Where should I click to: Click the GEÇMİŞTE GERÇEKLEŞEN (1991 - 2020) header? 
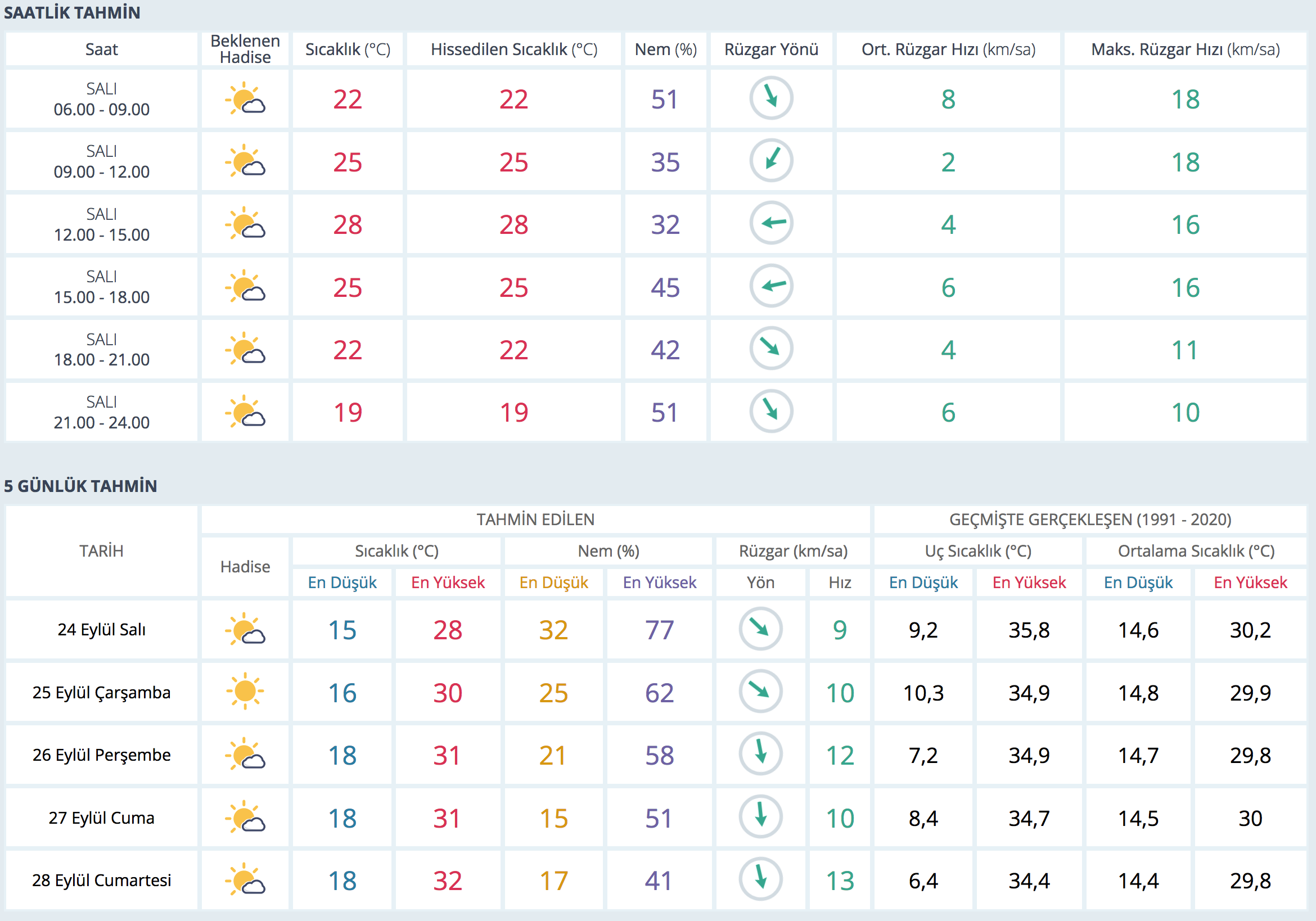1089,519
